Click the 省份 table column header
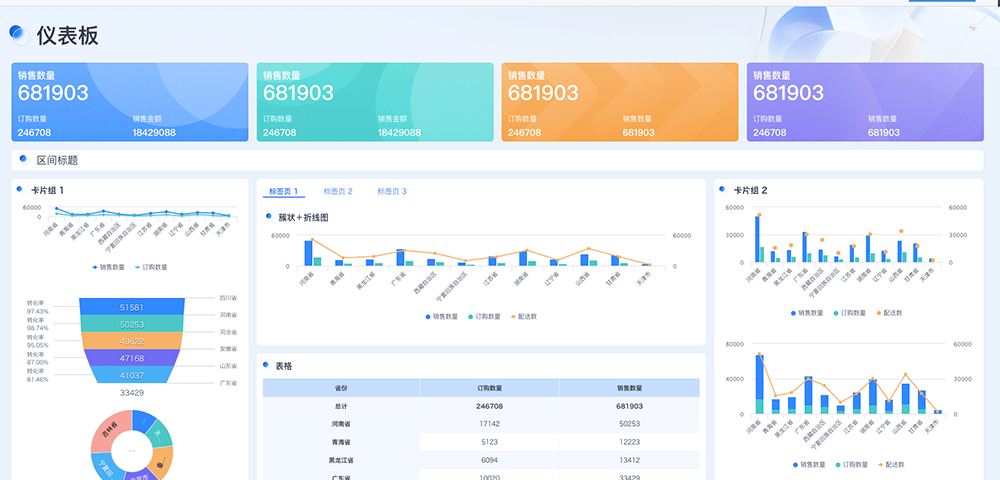This screenshot has height=480, width=1000. (341, 388)
